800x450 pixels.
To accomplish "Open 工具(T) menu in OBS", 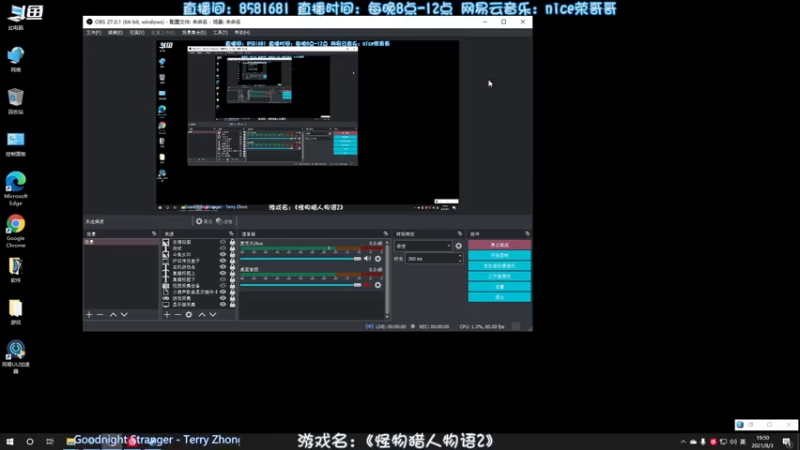I will pos(220,33).
